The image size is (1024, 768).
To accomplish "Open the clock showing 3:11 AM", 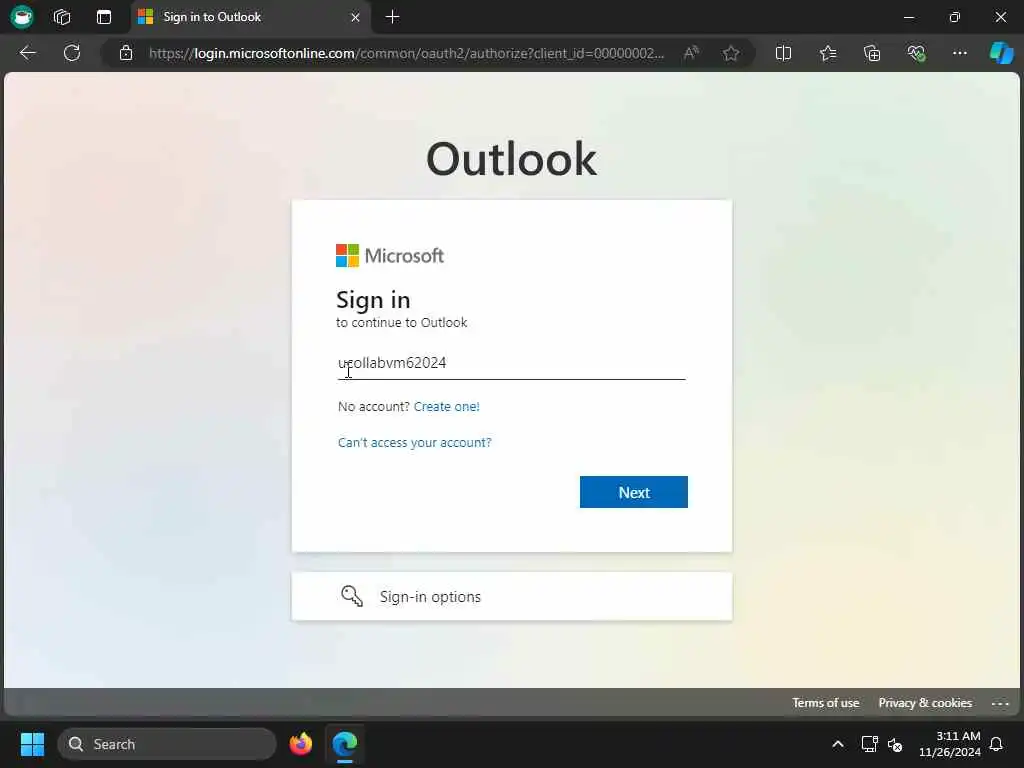I will [x=950, y=744].
